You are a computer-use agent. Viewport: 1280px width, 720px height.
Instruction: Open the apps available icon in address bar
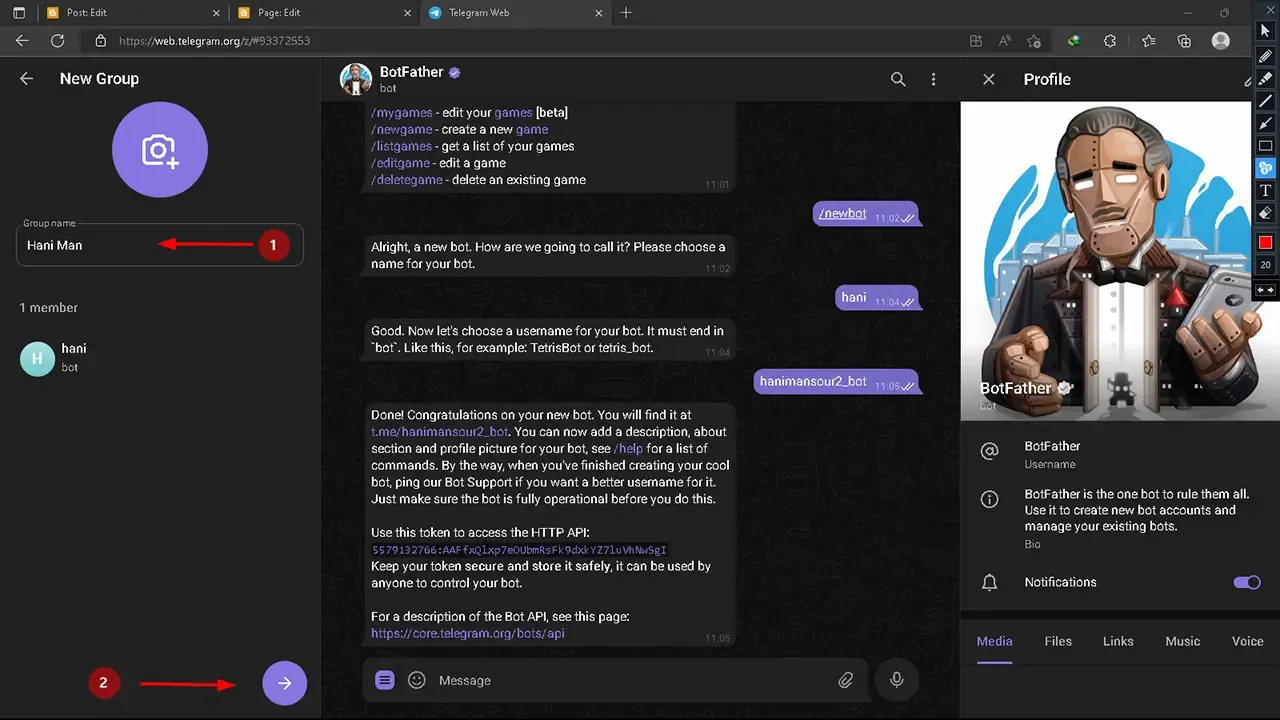pyautogui.click(x=976, y=41)
